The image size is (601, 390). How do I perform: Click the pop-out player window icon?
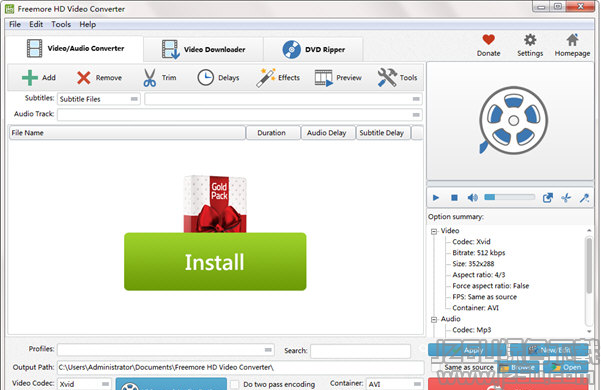[548, 198]
